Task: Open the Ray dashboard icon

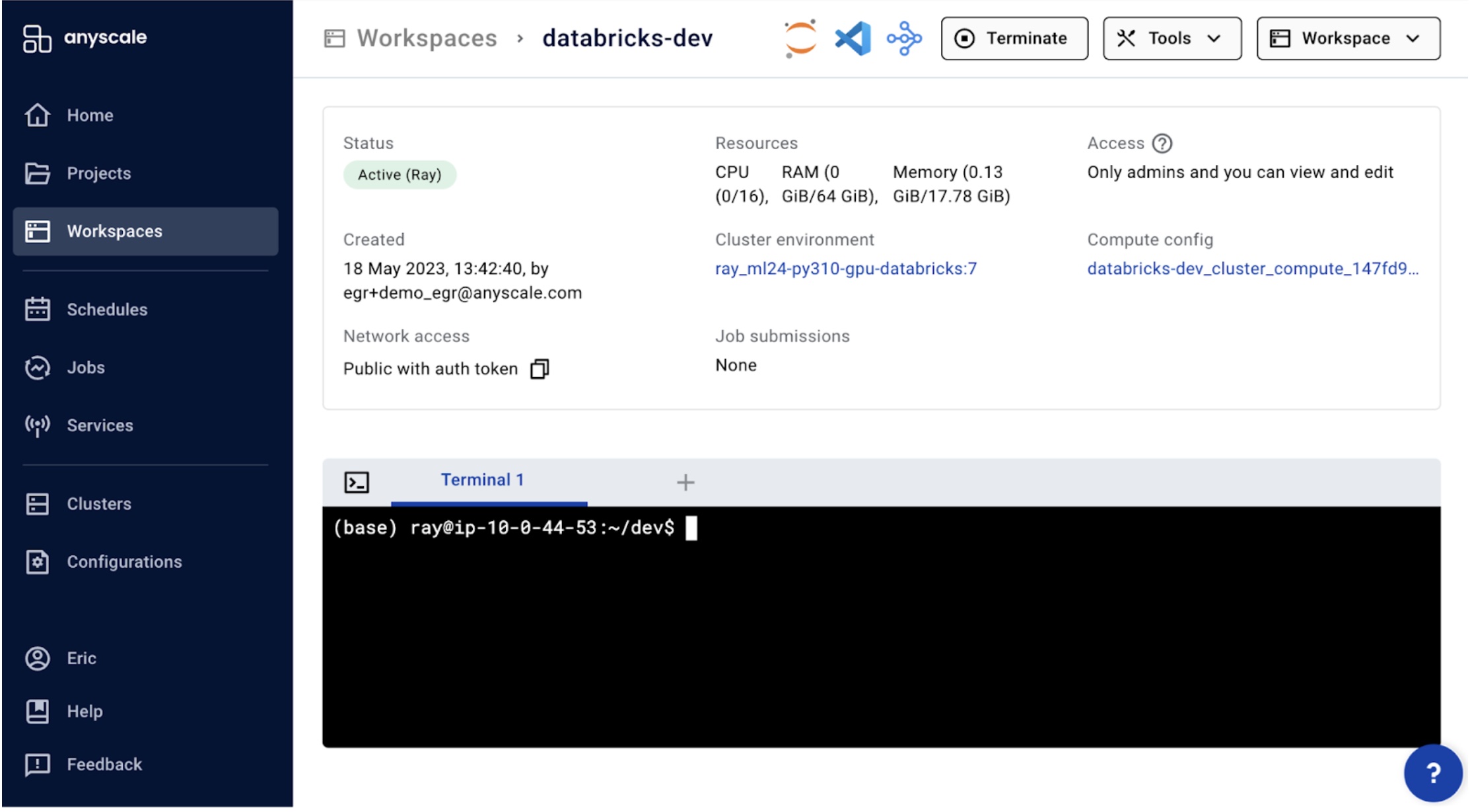Action: tap(903, 38)
